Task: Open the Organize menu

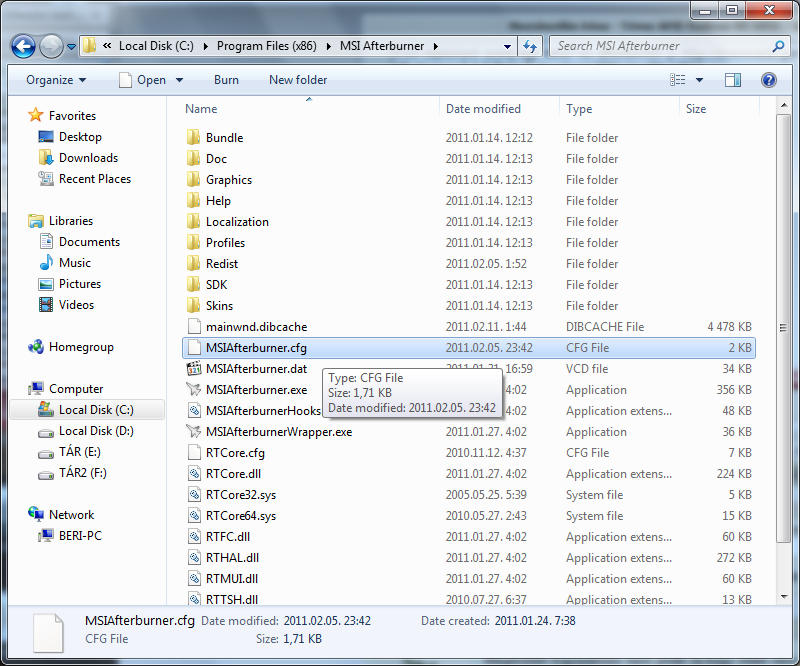Action: 56,80
